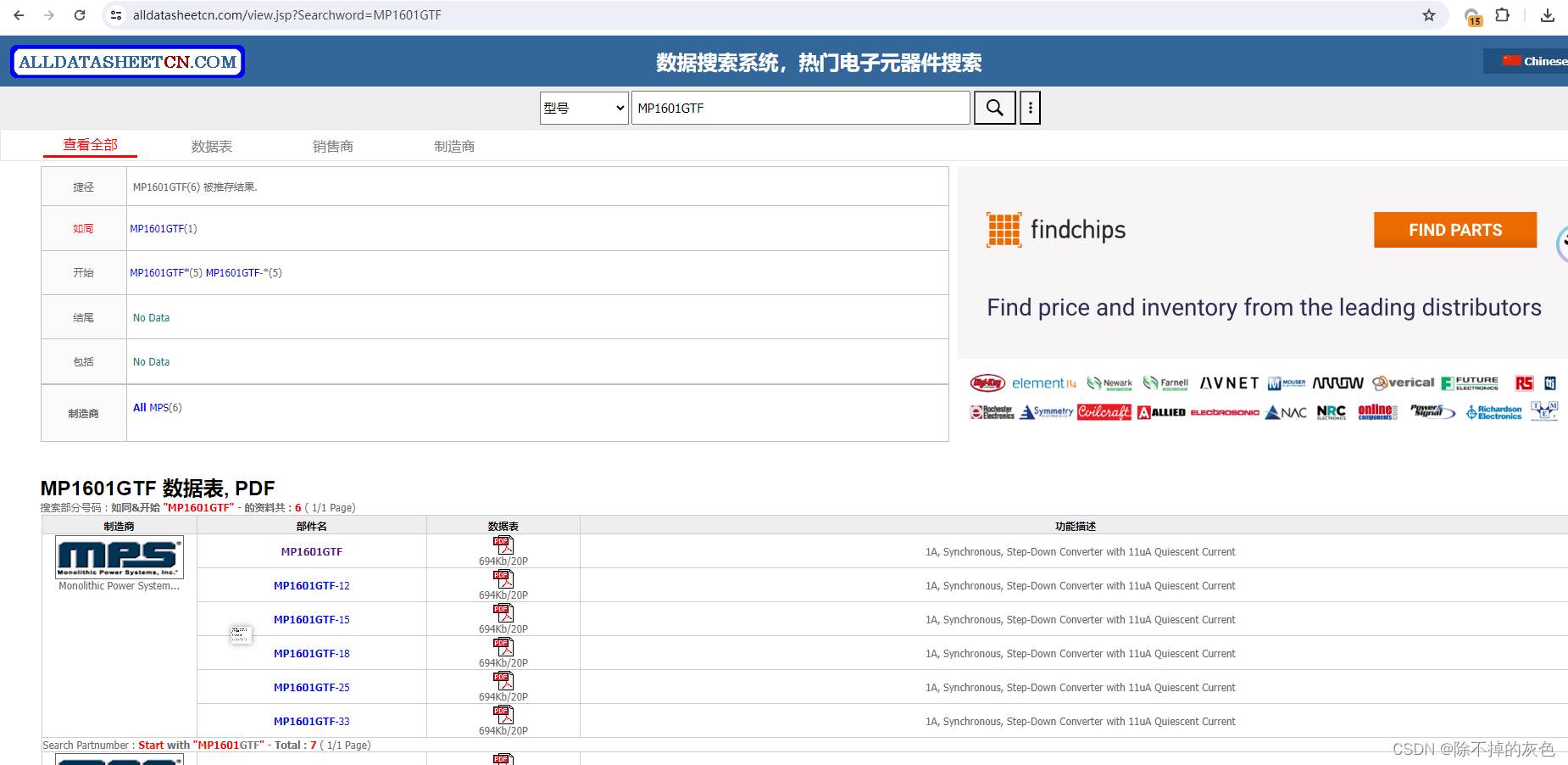Viewport: 1568px width, 765px height.
Task: Open PDF icon for MP1601GTF-18 row
Action: (x=503, y=647)
